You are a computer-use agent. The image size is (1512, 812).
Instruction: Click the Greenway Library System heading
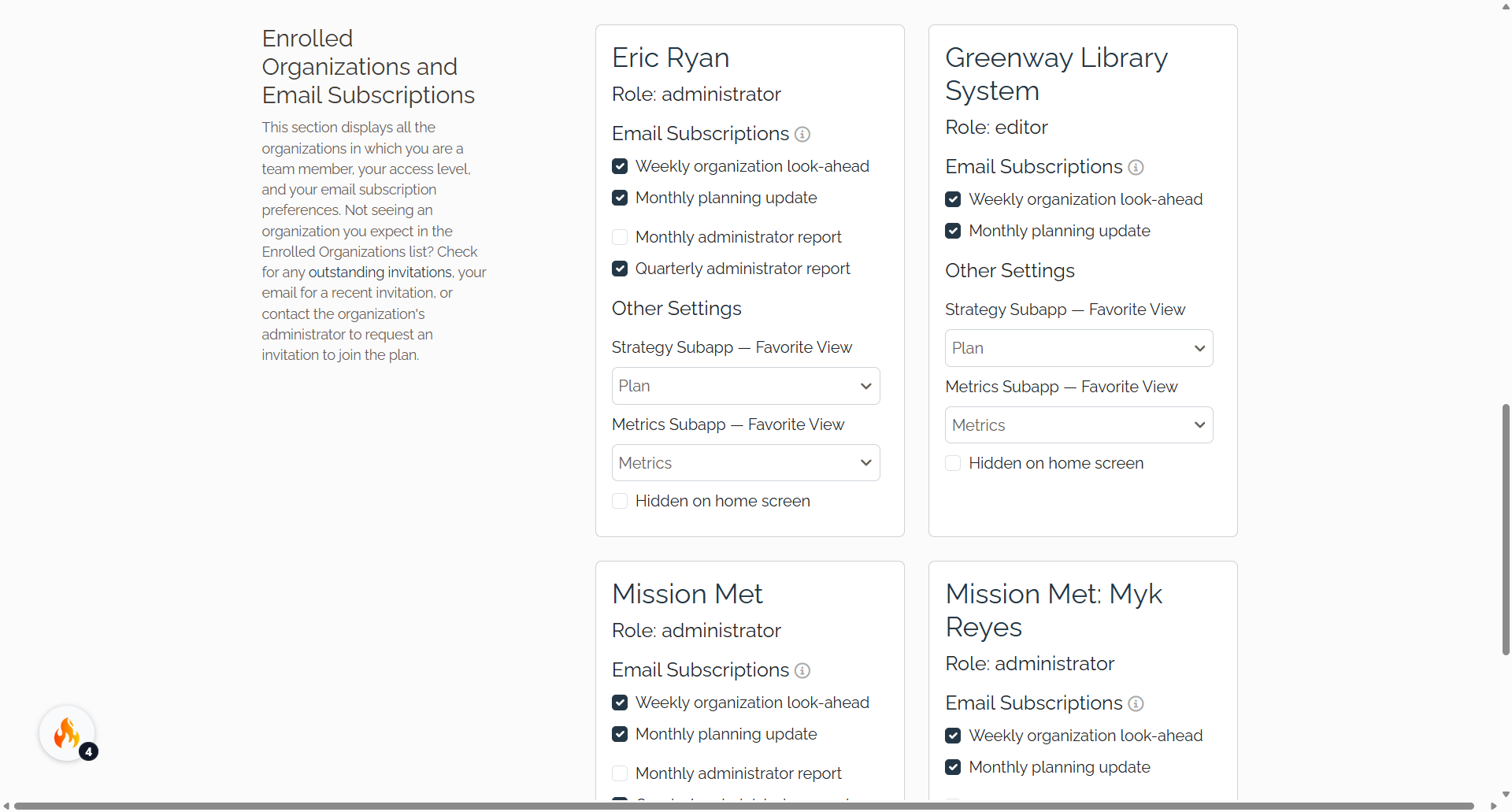(x=1056, y=74)
